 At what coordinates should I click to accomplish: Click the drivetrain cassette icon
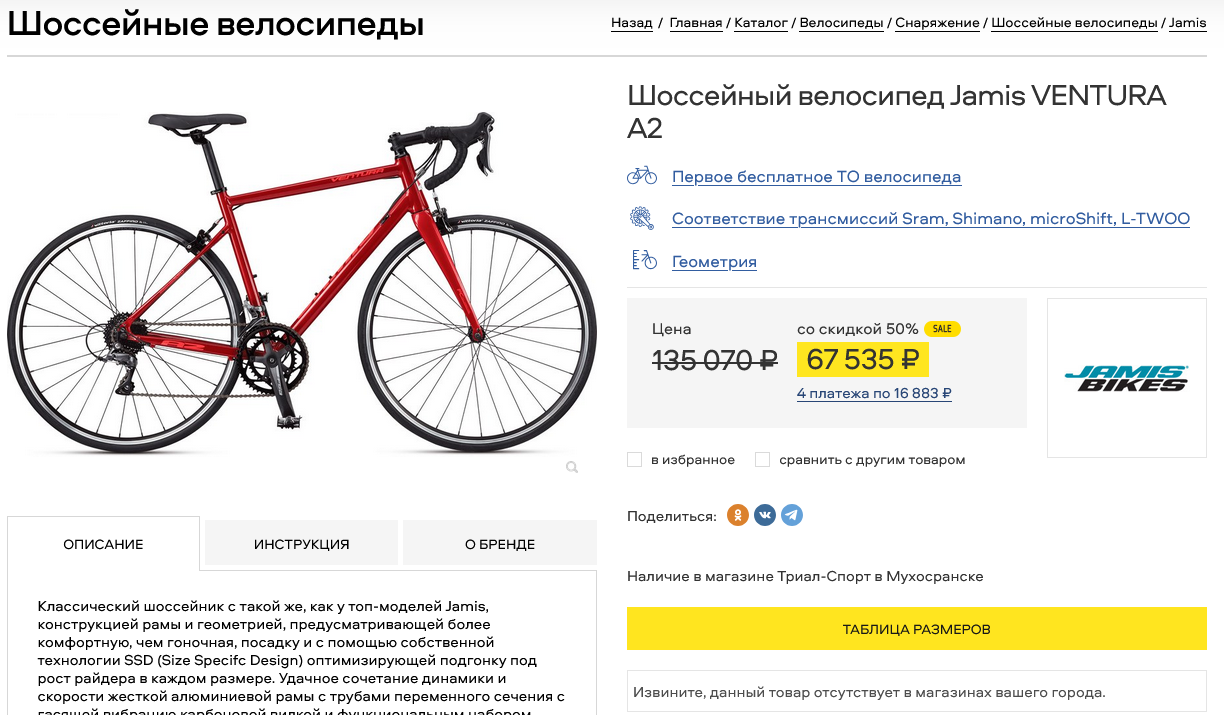(x=641, y=218)
